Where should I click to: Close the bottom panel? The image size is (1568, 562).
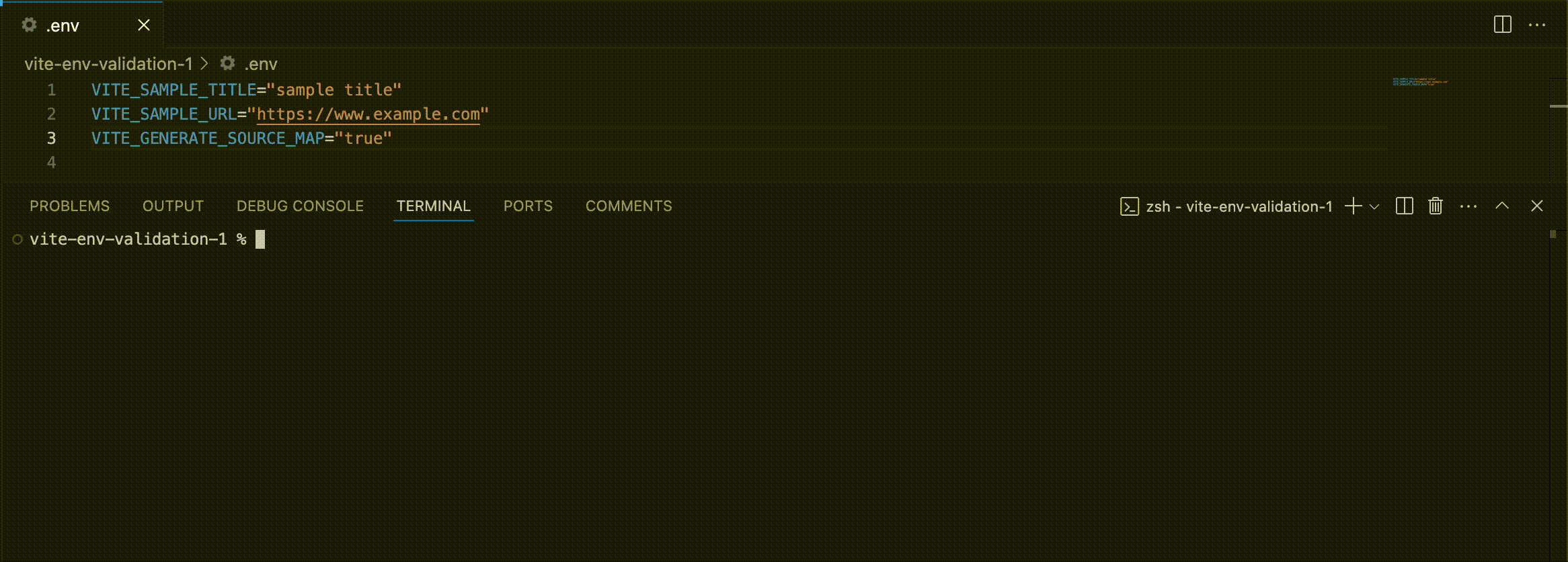pyautogui.click(x=1537, y=206)
